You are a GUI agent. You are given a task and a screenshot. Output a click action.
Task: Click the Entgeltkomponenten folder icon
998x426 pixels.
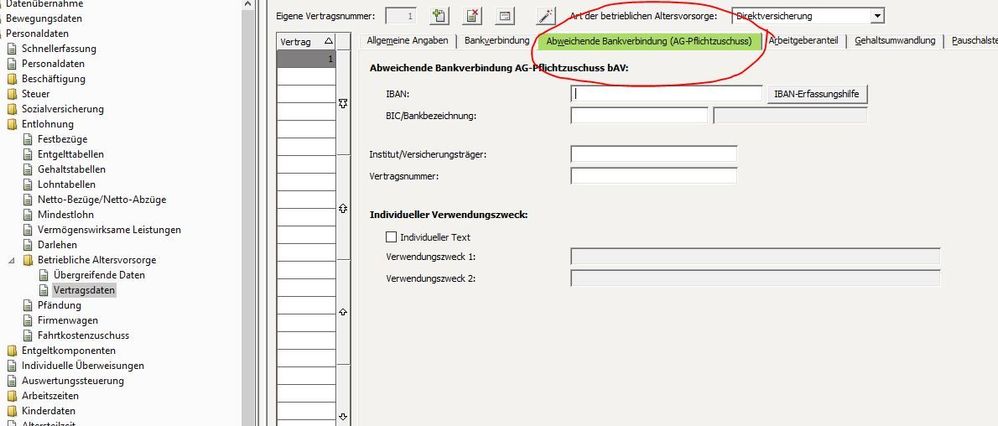(x=11, y=351)
